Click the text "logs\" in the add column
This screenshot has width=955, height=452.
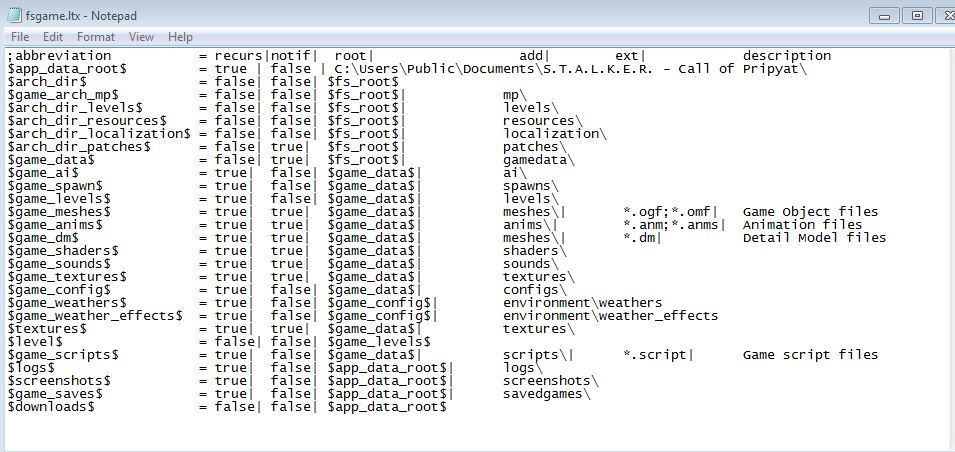click(x=523, y=368)
